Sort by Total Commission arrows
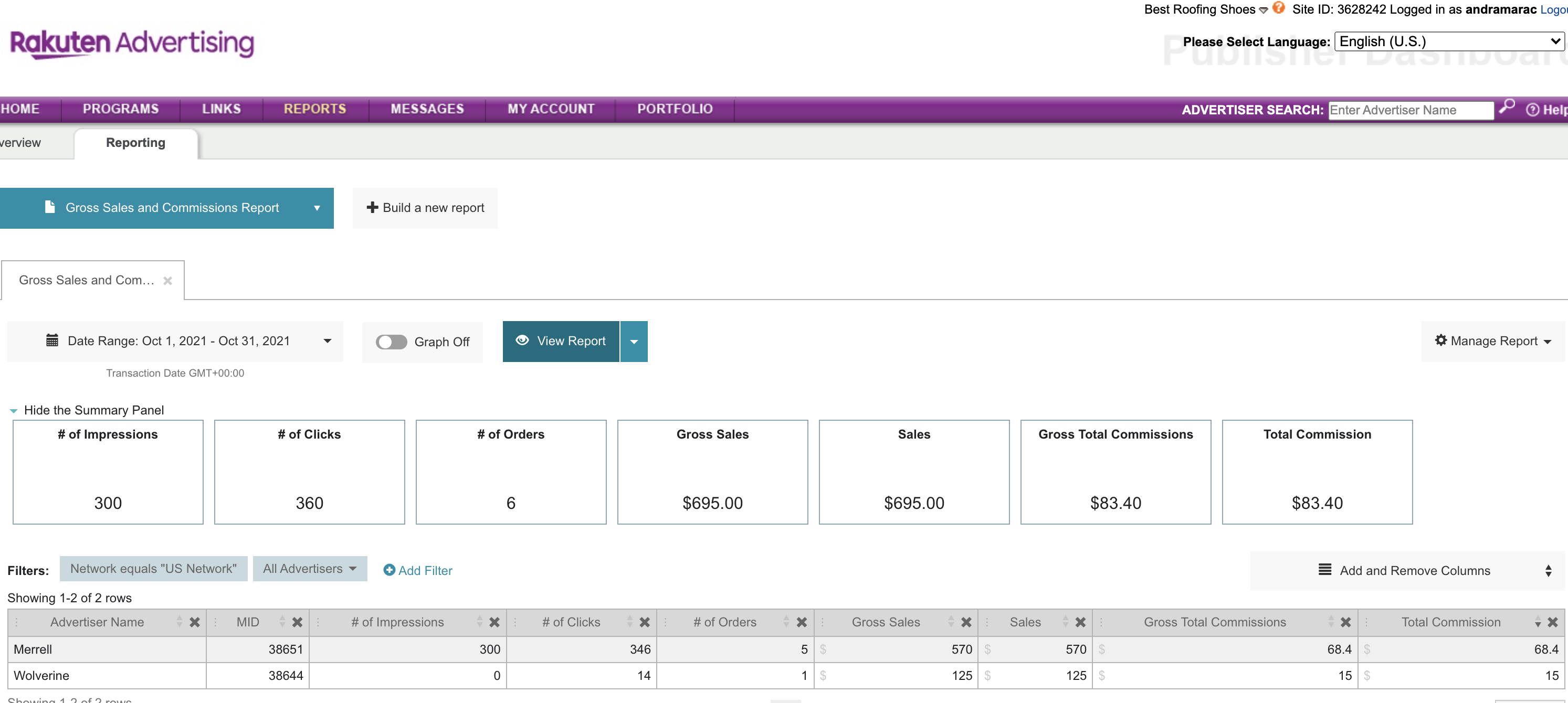Viewport: 1568px width, 703px height. (1538, 622)
